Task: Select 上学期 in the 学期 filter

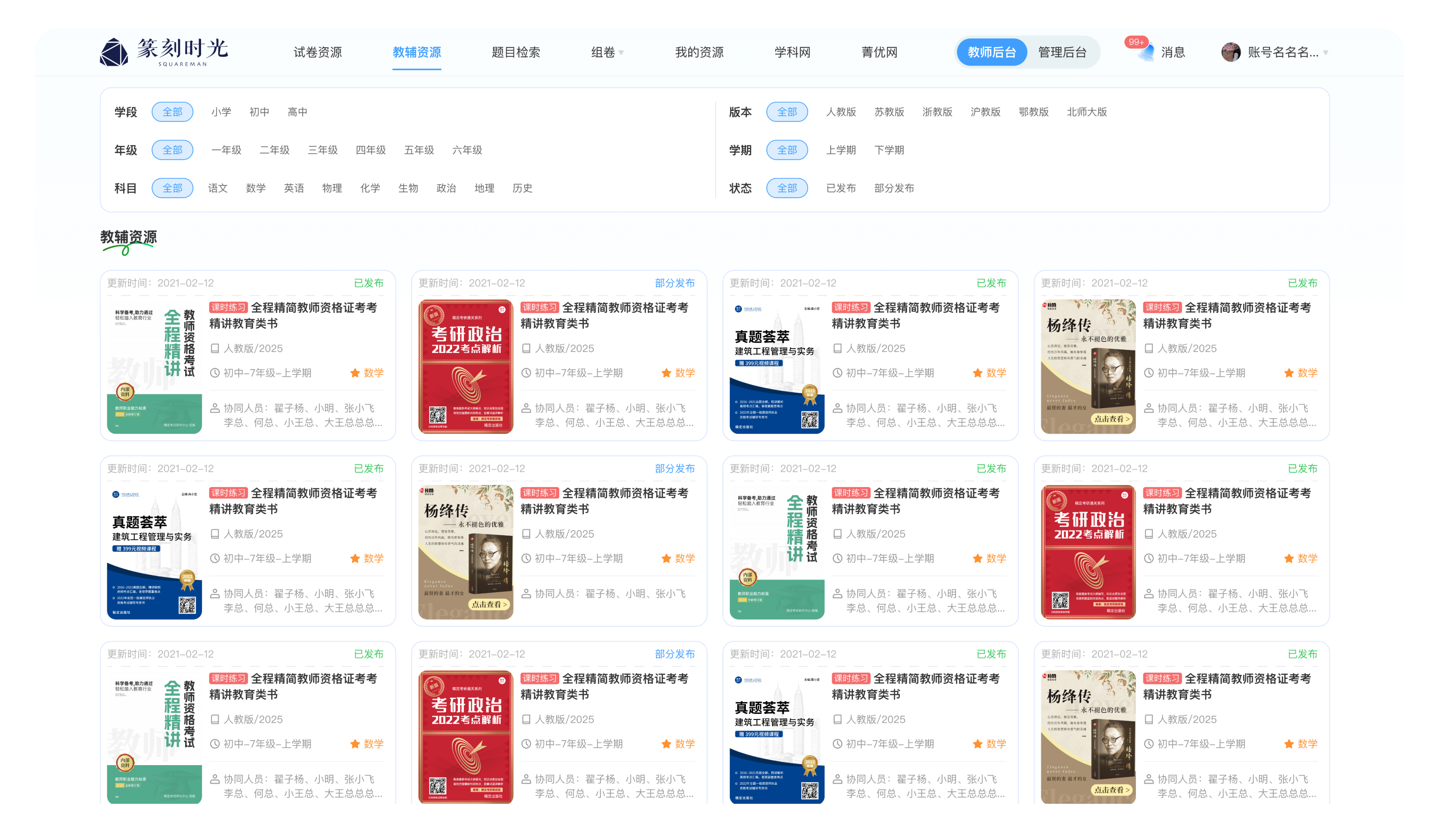Action: point(841,150)
